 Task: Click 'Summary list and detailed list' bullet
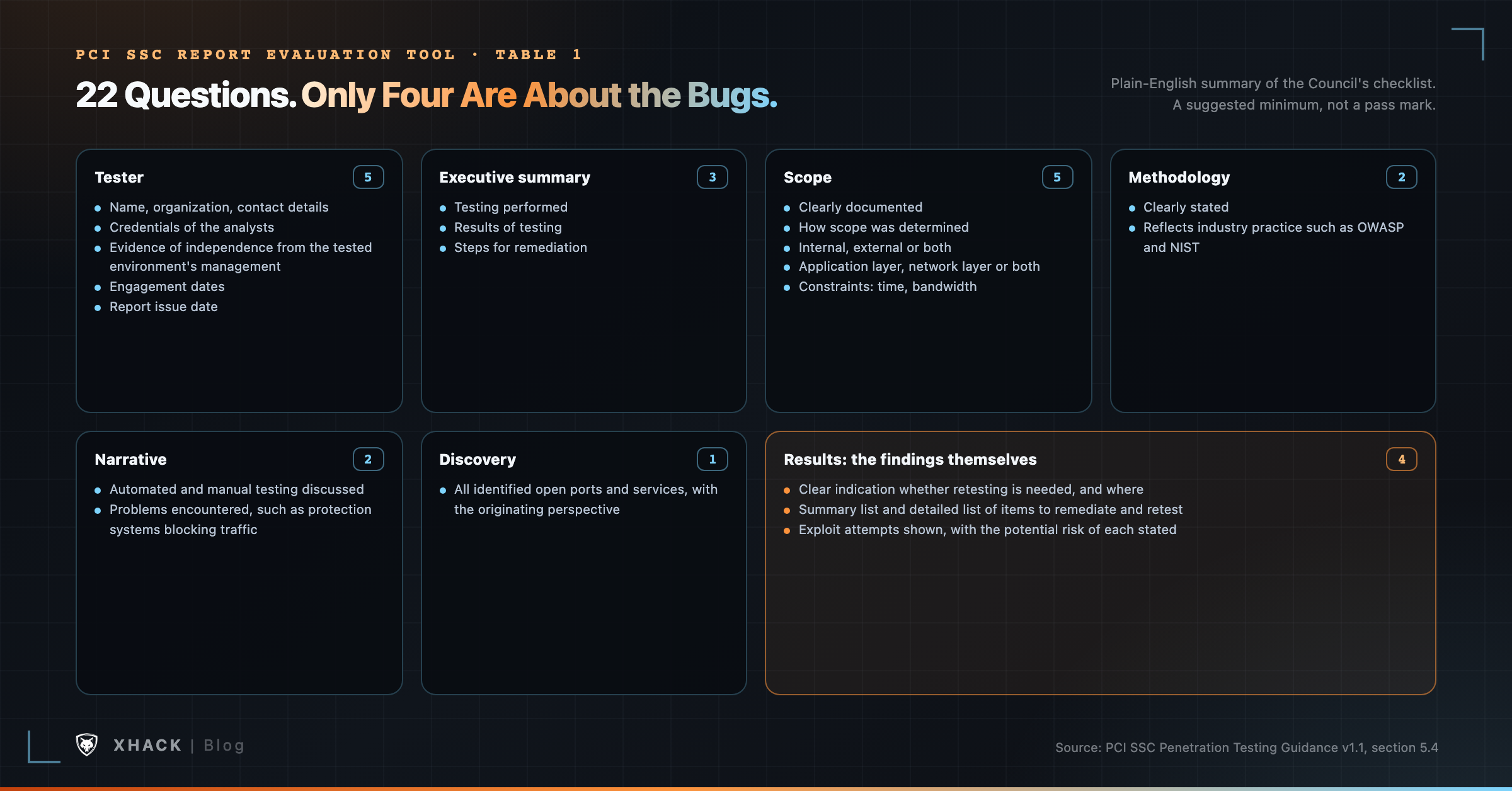990,509
